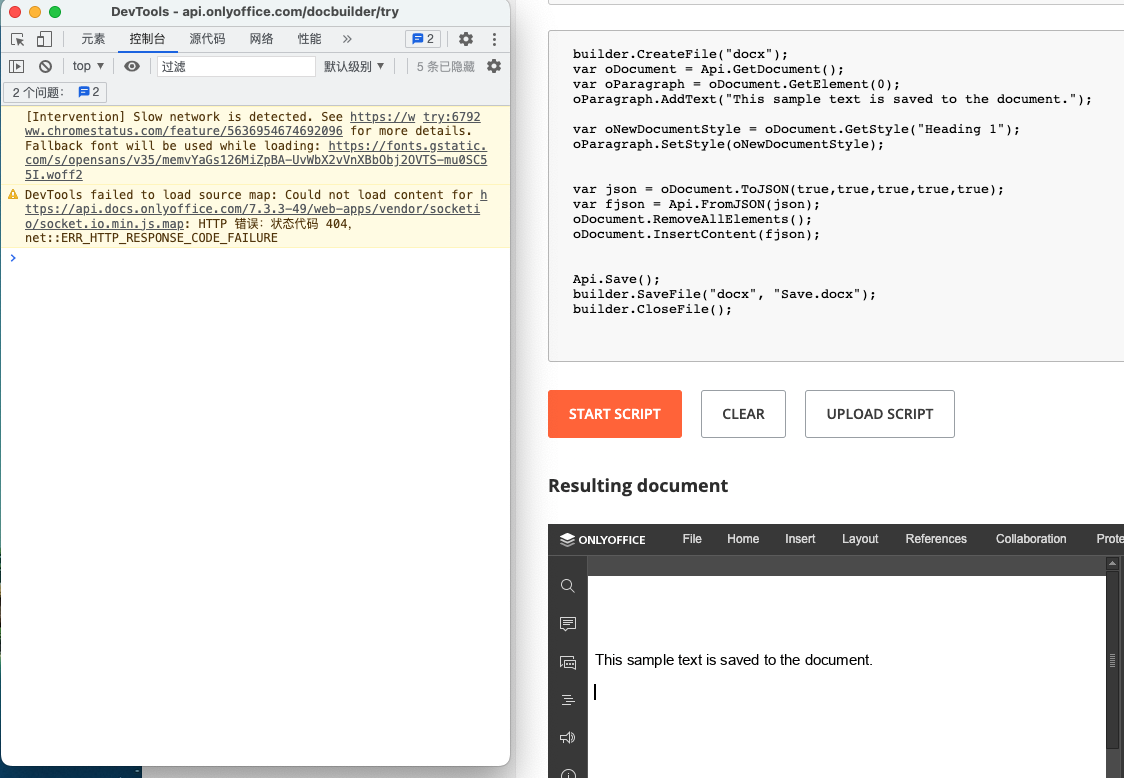The image size is (1124, 778).
Task: Click the megaphone feedback icon in the sidebar
Action: (568, 738)
